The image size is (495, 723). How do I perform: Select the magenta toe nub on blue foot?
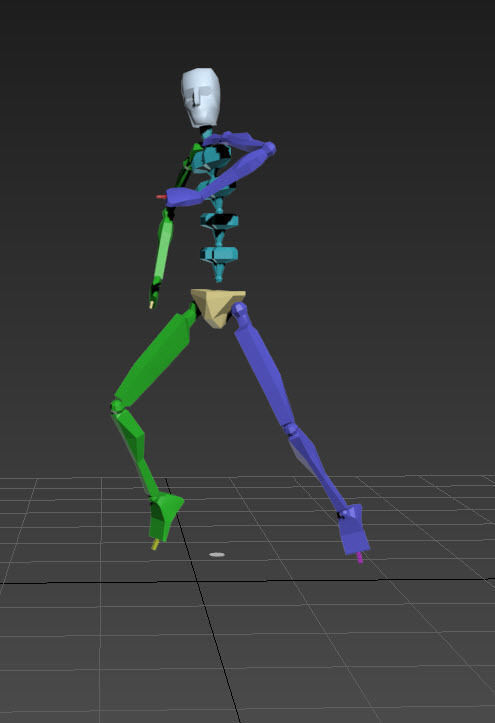[359, 558]
